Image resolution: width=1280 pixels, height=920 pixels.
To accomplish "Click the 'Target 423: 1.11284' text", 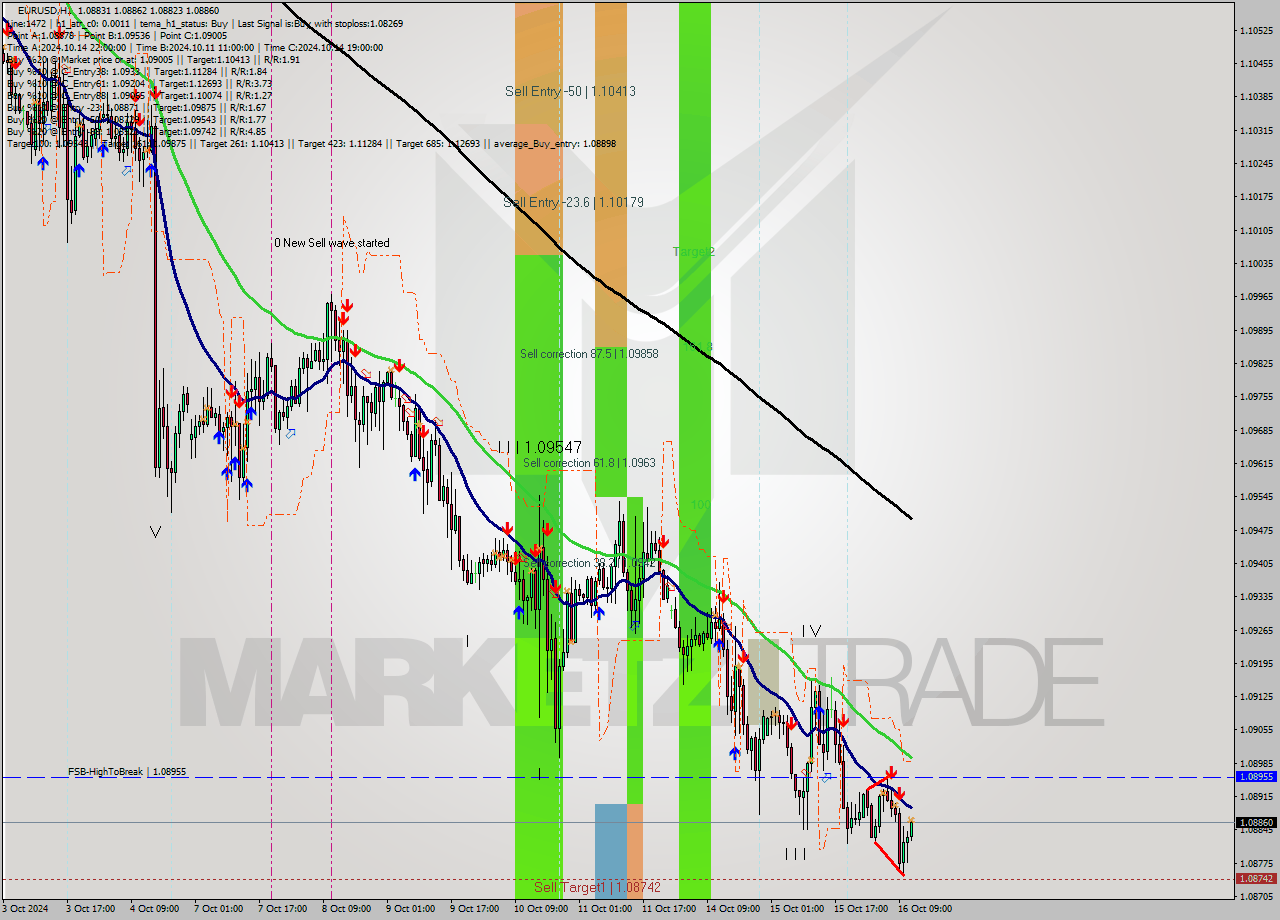I will point(340,144).
